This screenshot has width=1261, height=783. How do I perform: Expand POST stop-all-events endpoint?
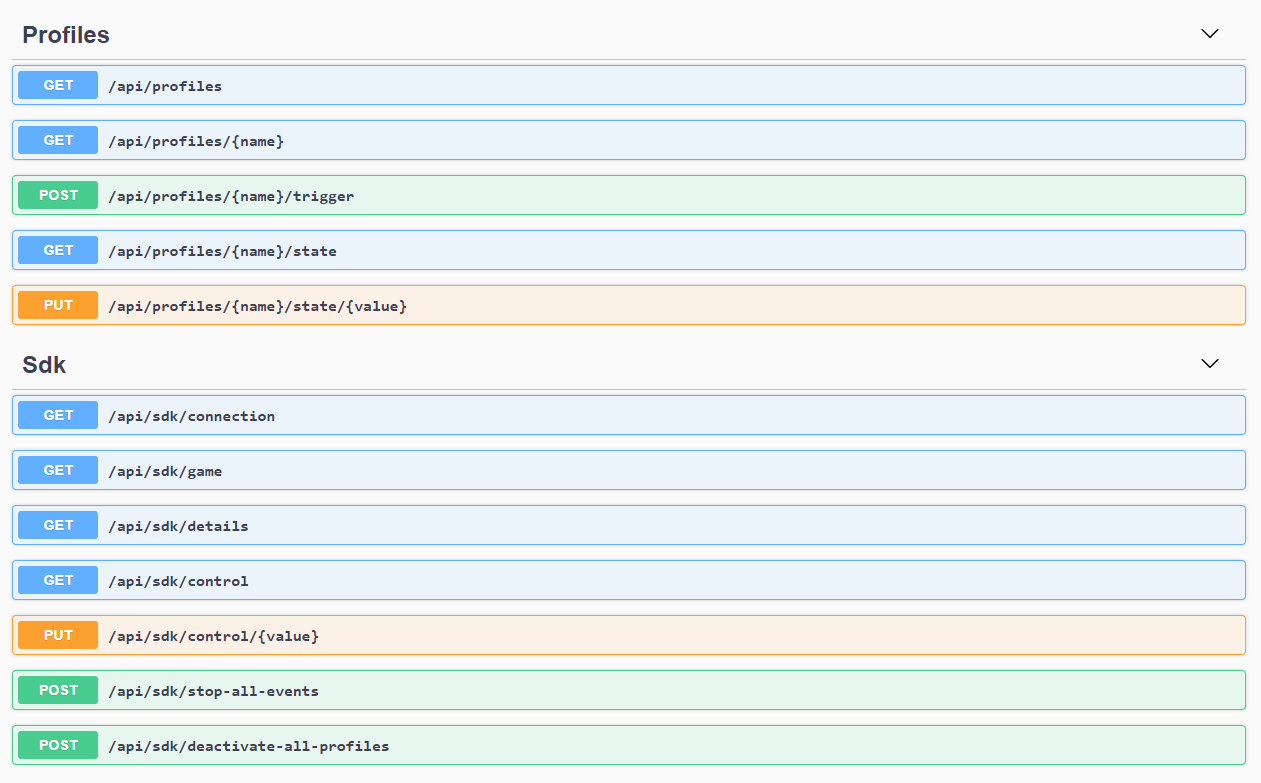pos(629,690)
